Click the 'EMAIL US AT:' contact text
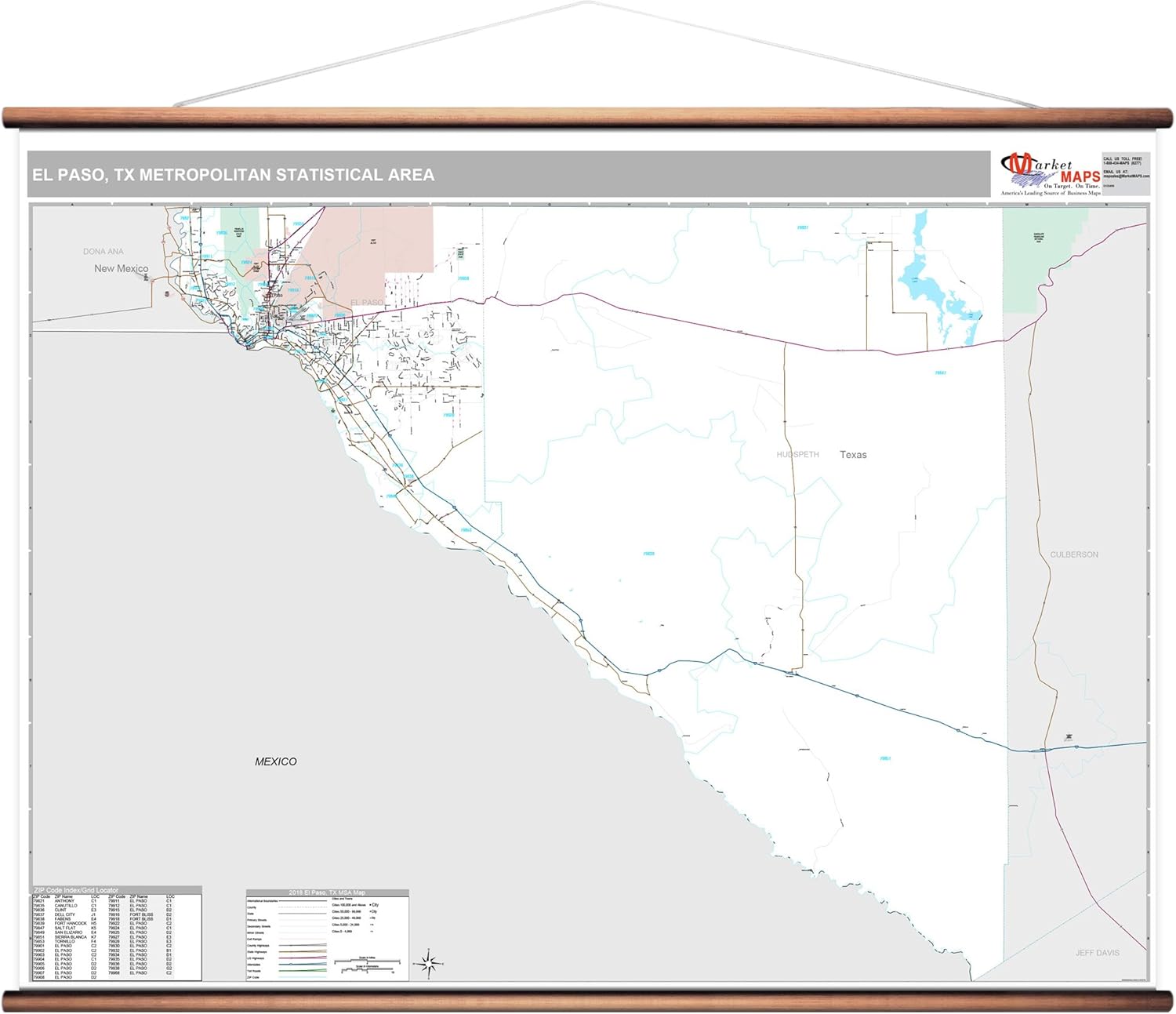The height and width of the screenshot is (1014, 1176). (x=1116, y=172)
